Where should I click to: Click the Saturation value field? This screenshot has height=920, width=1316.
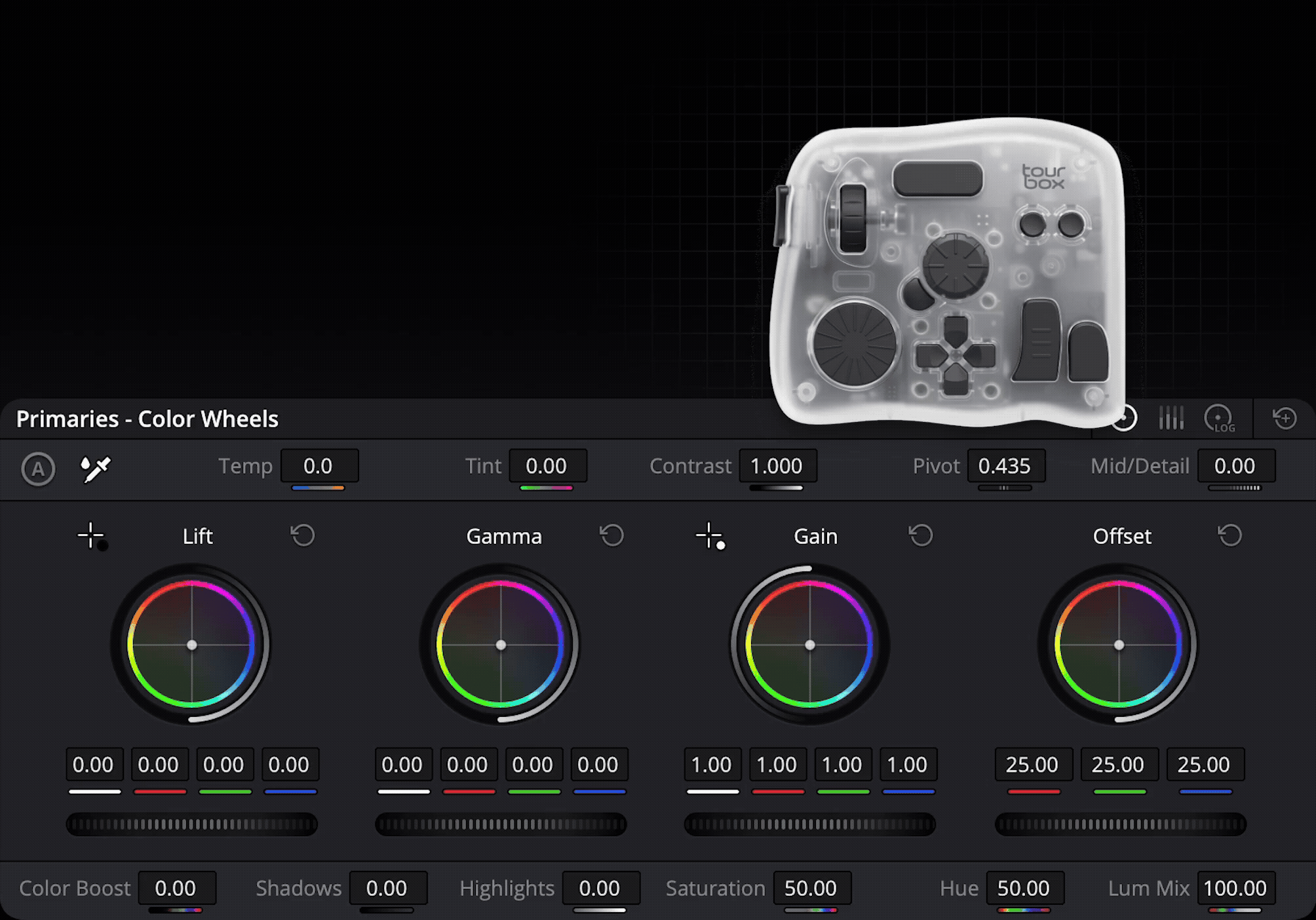coord(811,888)
